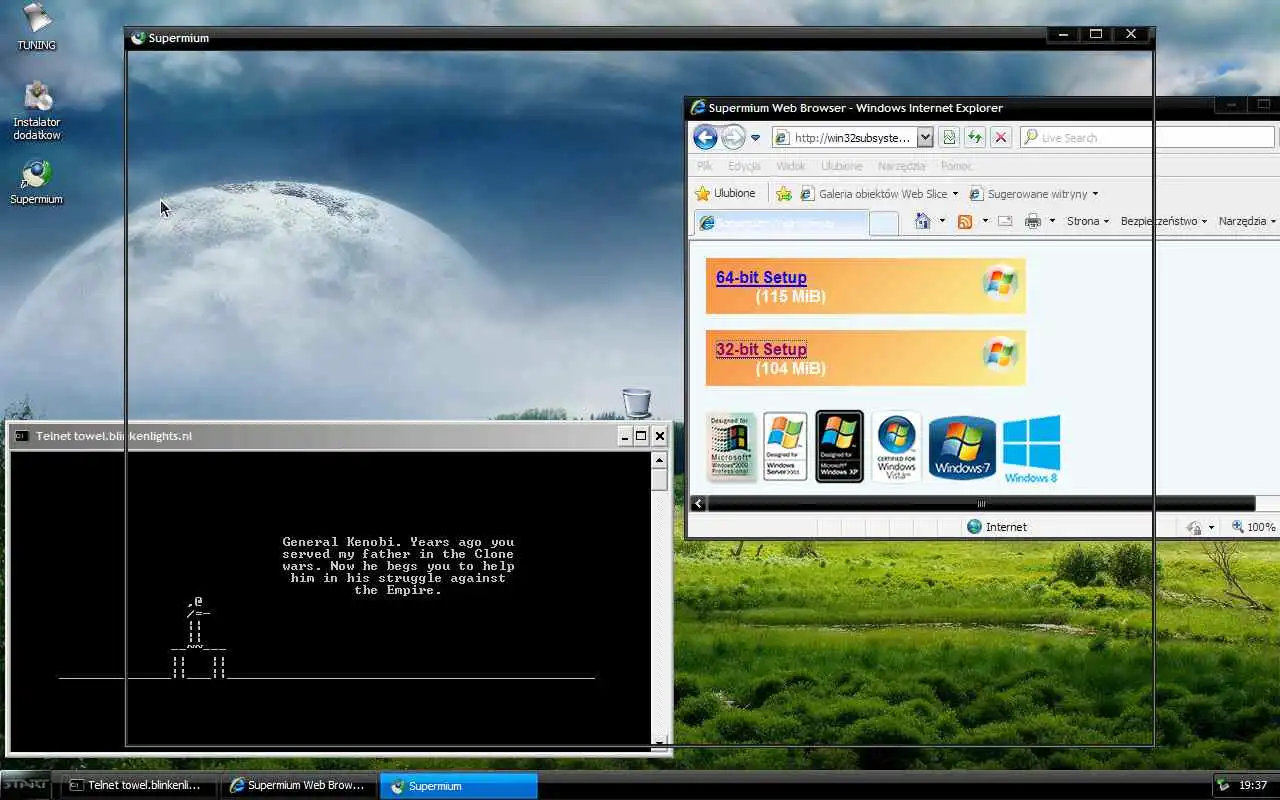Click the Windows Server 2003 badge
The width and height of the screenshot is (1280, 800).
(x=785, y=447)
